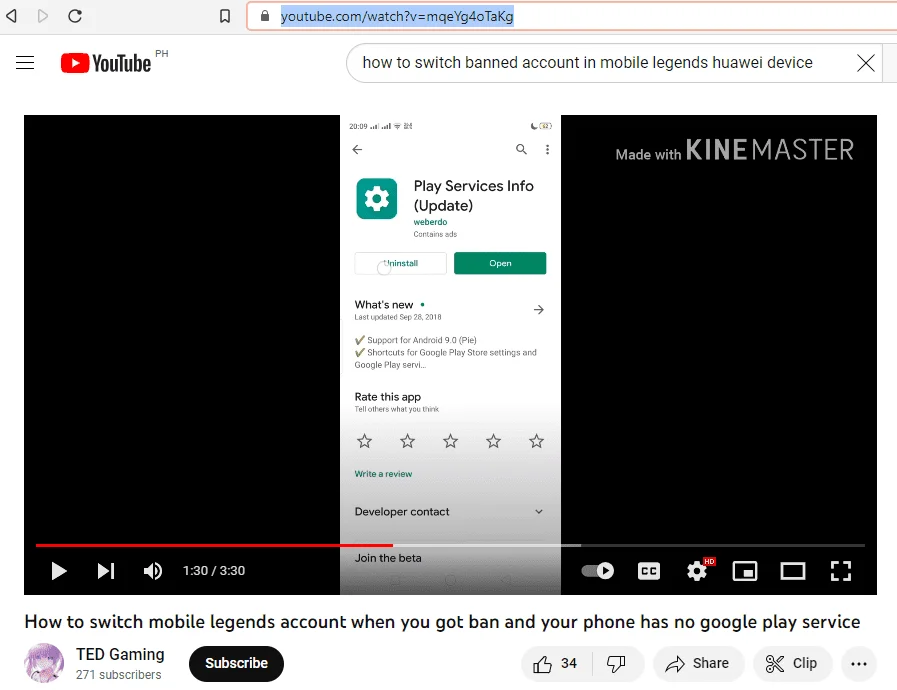Open video quality settings gear
Screen dimensions: 897x690
click(x=697, y=570)
